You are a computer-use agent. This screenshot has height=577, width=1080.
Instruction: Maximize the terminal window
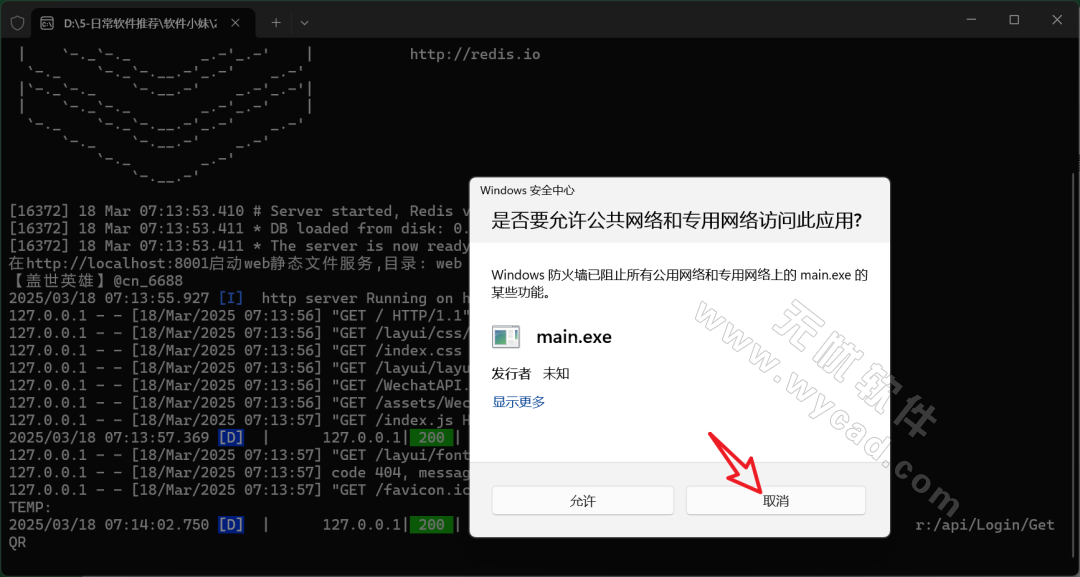[1013, 20]
